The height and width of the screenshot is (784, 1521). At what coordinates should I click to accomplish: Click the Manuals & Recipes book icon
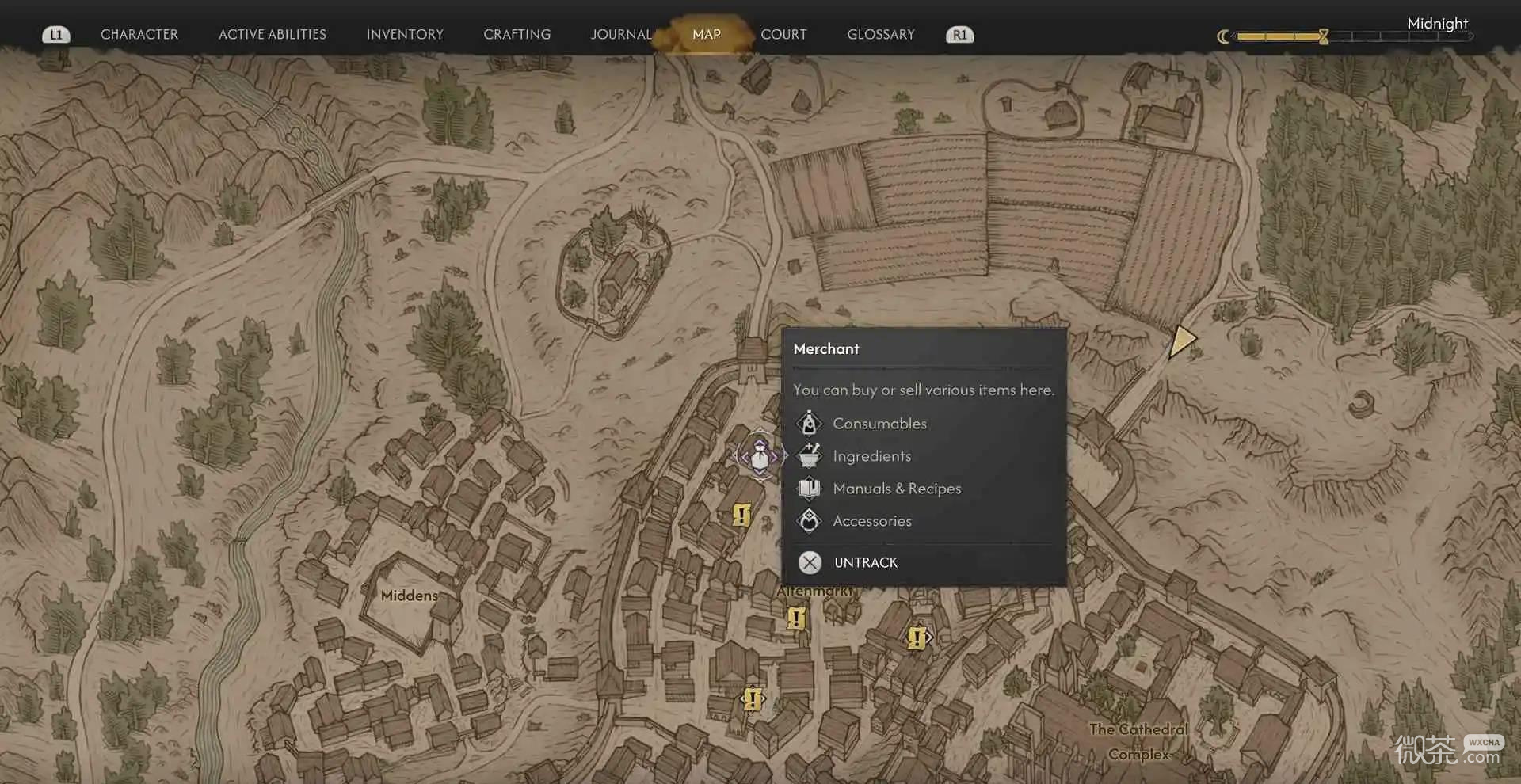coord(809,489)
